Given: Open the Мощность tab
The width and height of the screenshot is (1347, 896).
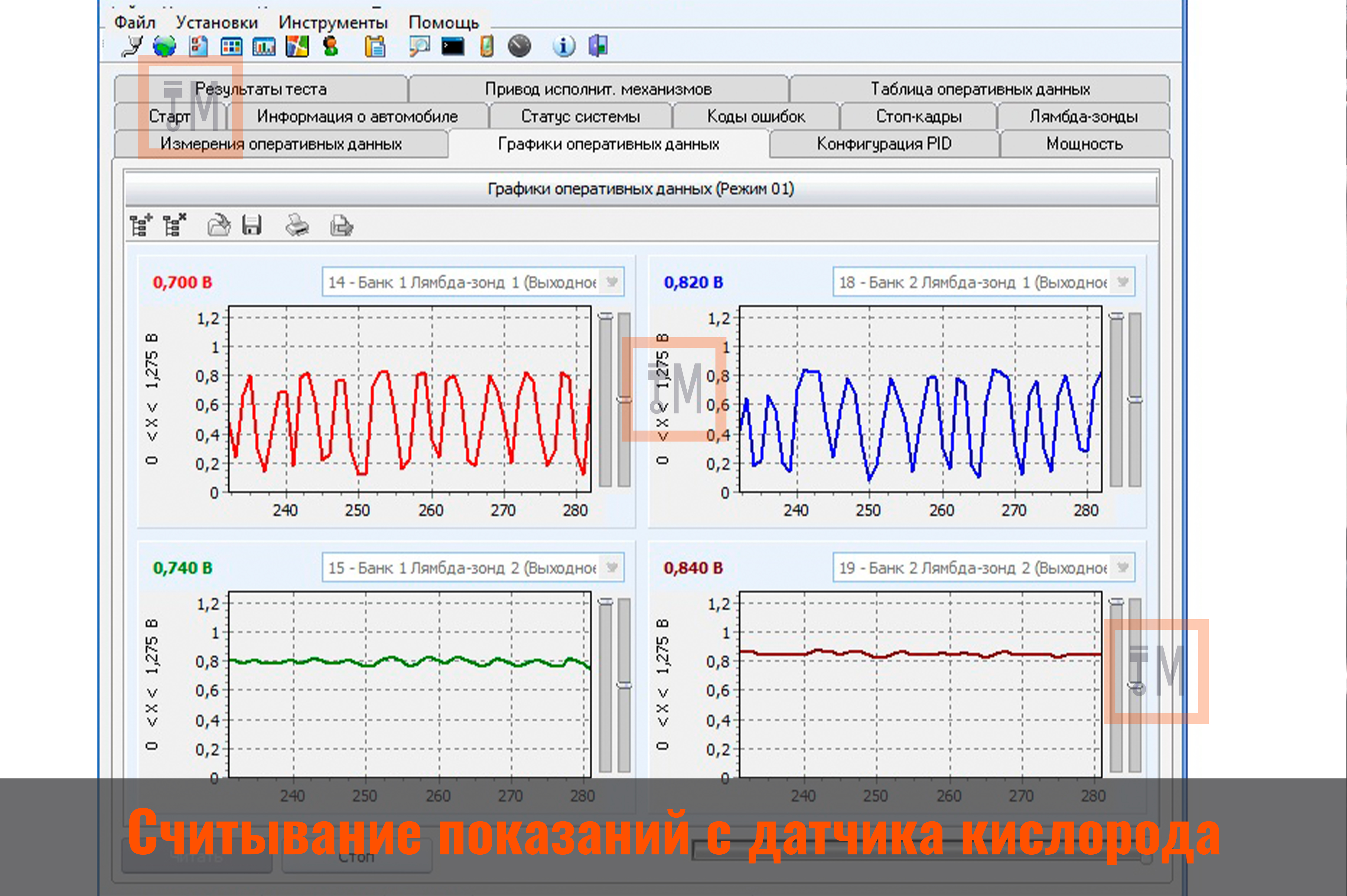Looking at the screenshot, I should click(1084, 143).
